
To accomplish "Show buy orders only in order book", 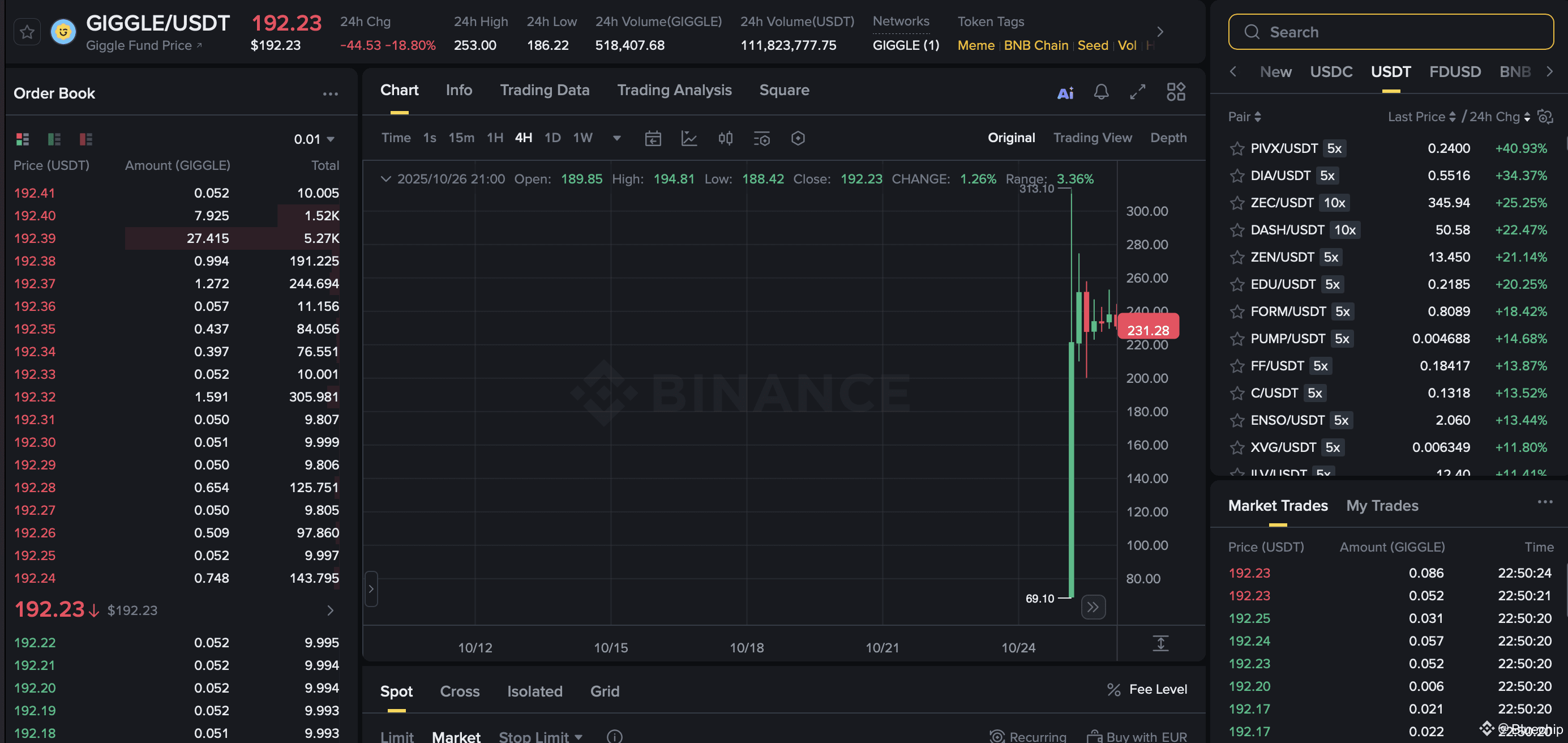I will click(54, 139).
